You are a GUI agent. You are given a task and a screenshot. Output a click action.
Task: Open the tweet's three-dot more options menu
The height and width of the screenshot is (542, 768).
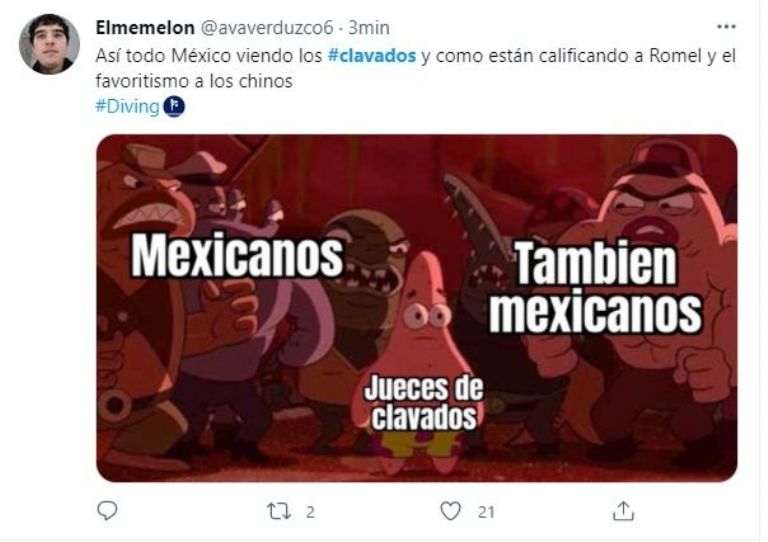pyautogui.click(x=726, y=27)
